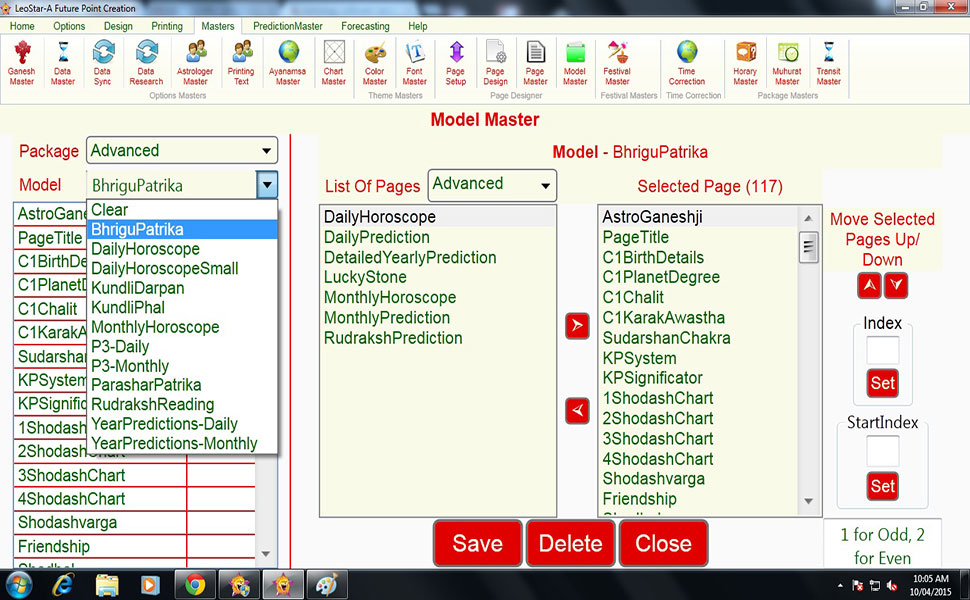This screenshot has width=970, height=600.
Task: Open Ganesh Master from the ribbon
Action: coord(22,63)
